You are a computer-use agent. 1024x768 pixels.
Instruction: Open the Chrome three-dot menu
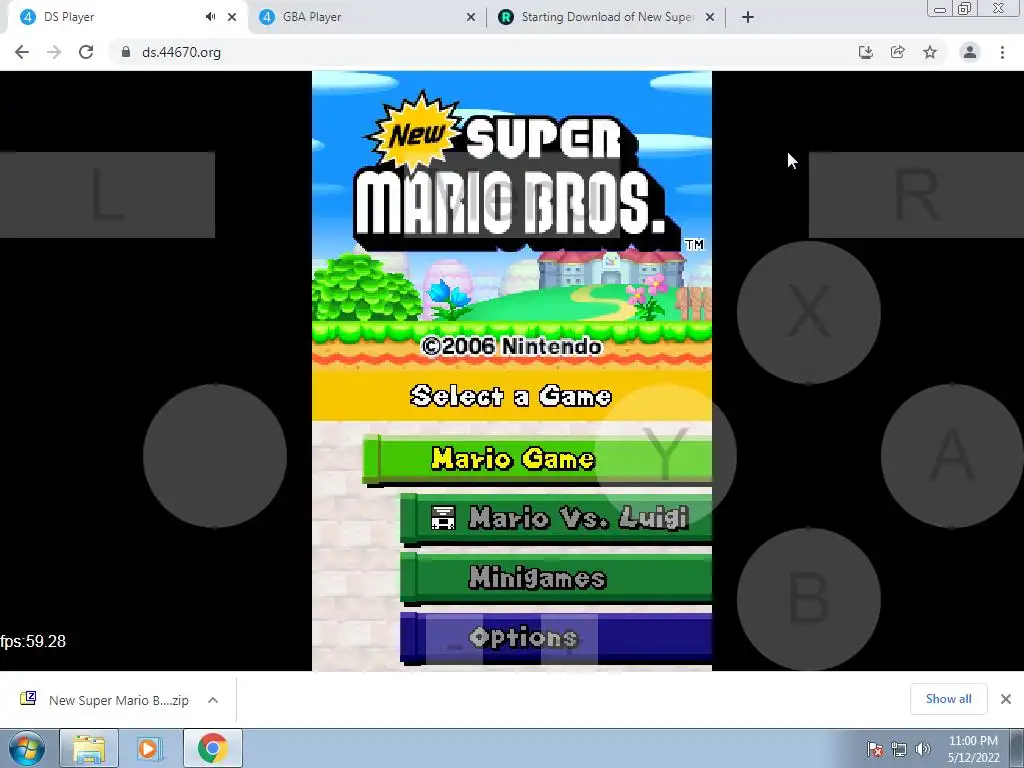(x=1002, y=52)
